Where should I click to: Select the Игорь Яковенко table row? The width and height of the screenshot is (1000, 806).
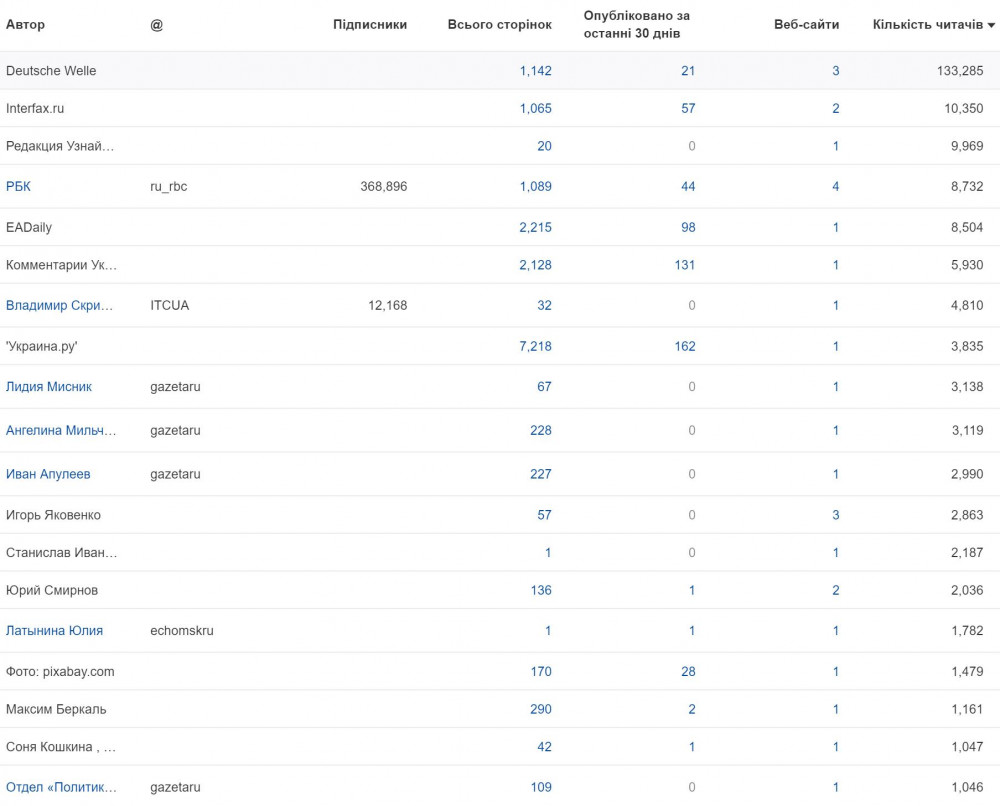pos(500,515)
